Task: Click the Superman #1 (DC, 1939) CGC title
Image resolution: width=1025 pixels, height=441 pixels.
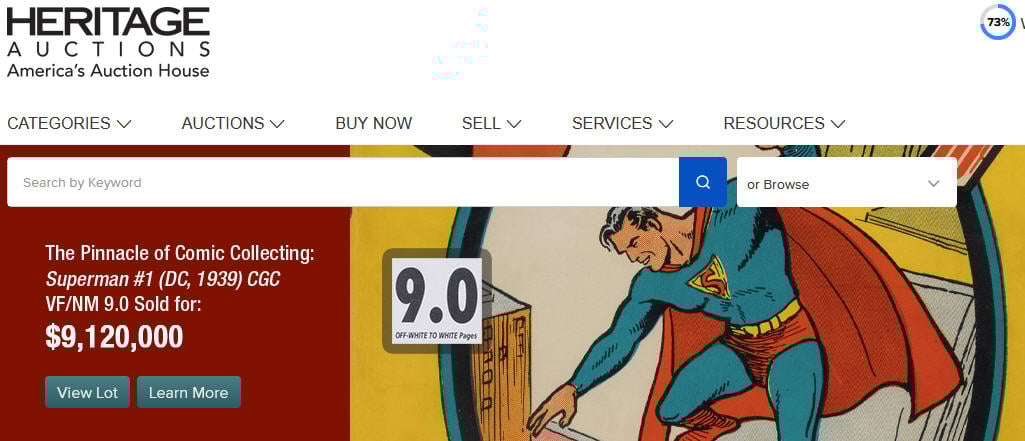Action: (x=163, y=279)
